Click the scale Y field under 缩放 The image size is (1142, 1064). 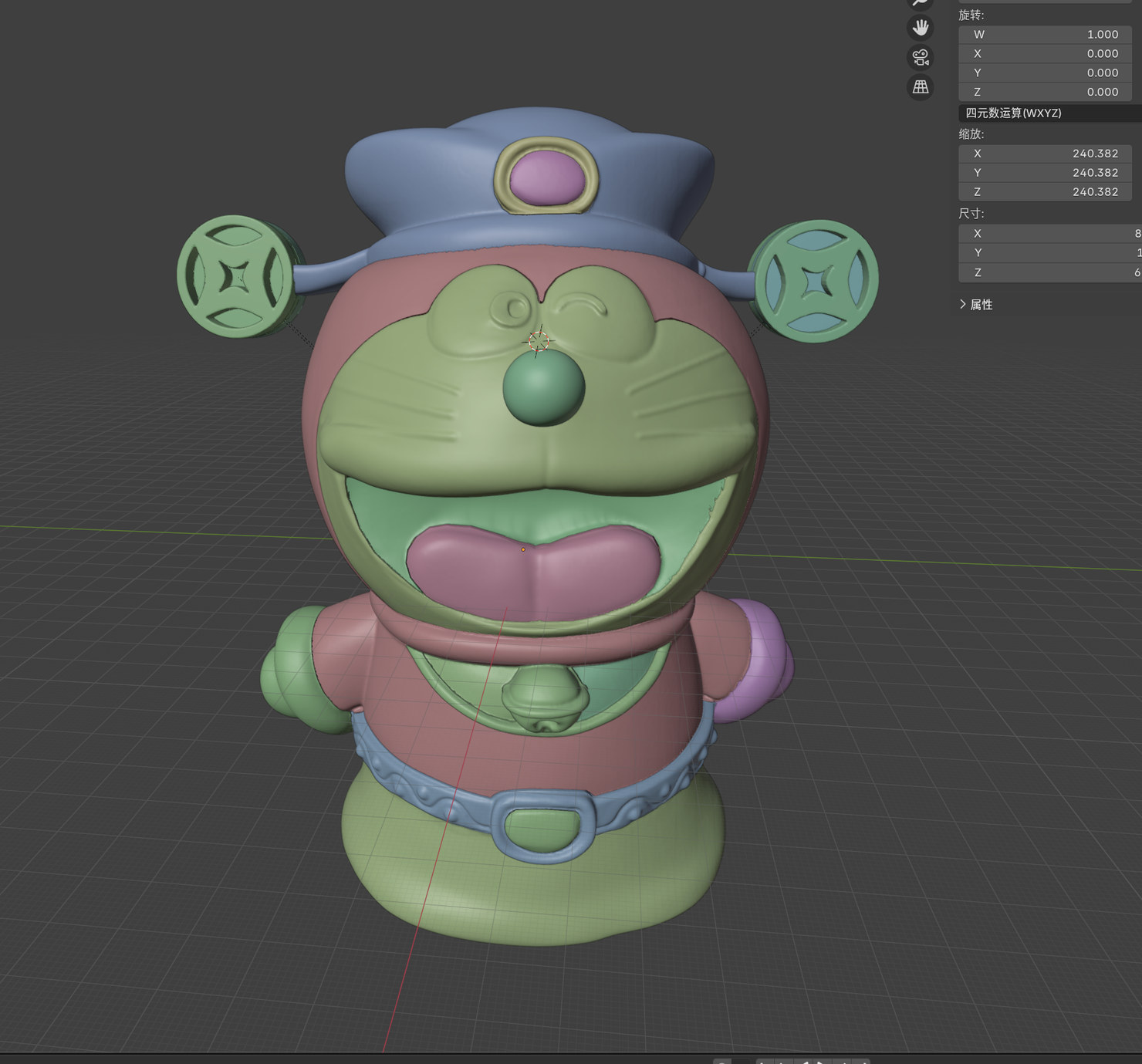click(1045, 173)
